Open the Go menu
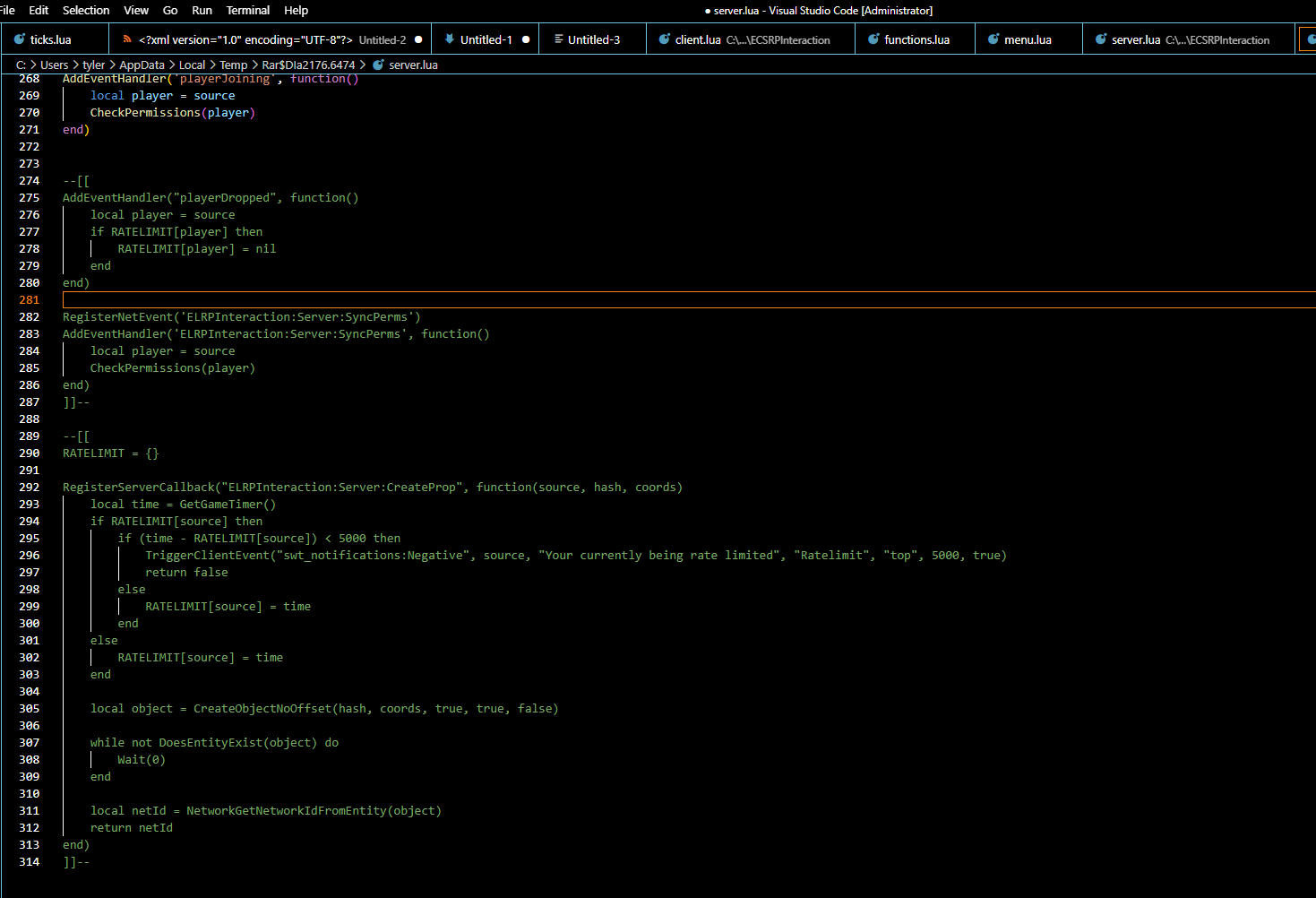Screen dimensions: 1316x898 [170, 11]
